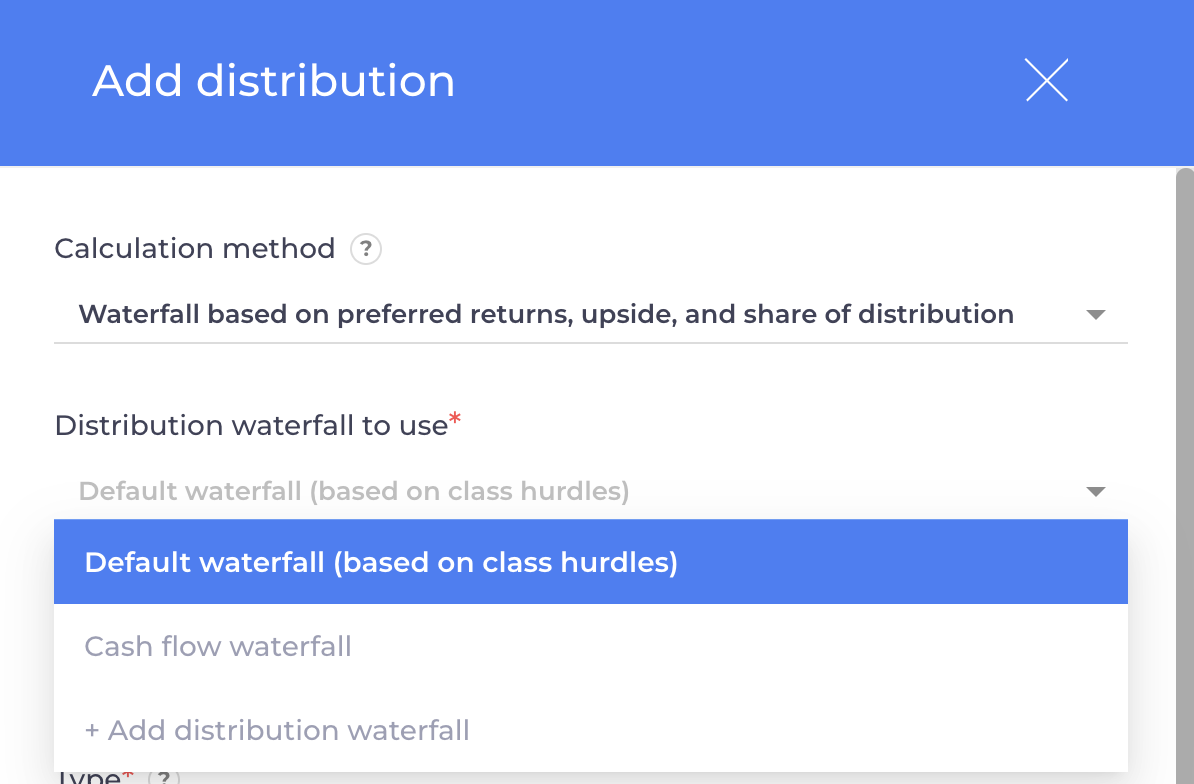Click the caret on the Calculation method dropdown
The width and height of the screenshot is (1194, 784).
(x=1096, y=314)
